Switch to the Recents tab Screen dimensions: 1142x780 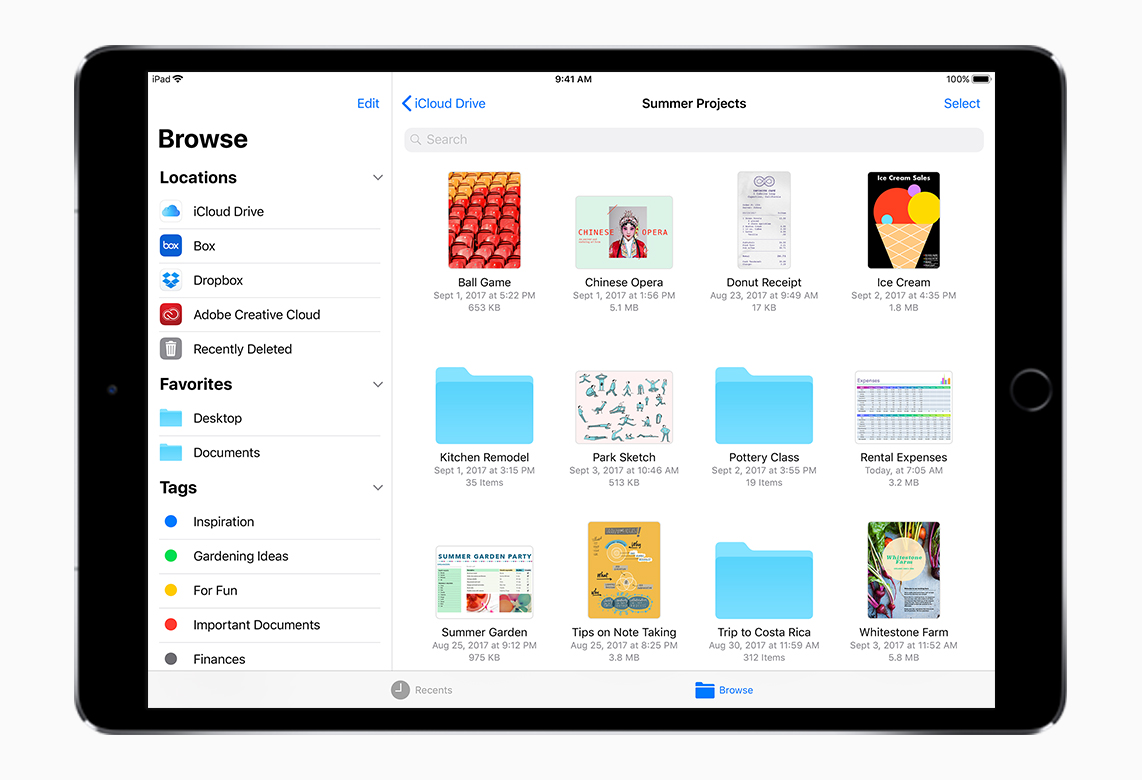422,690
